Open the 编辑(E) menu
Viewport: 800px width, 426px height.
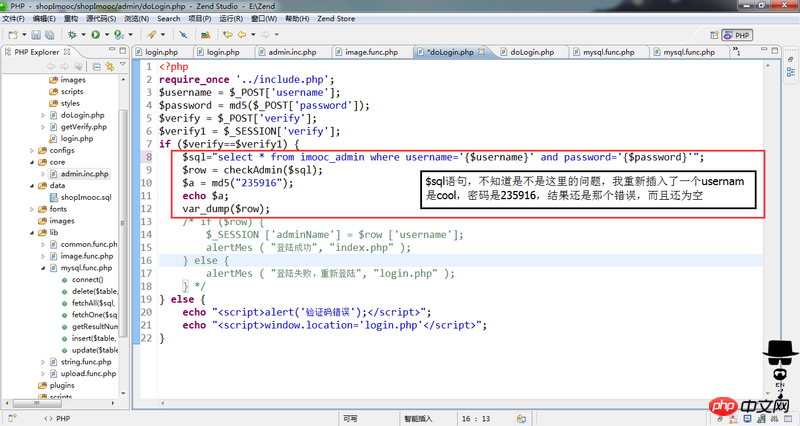[44, 19]
